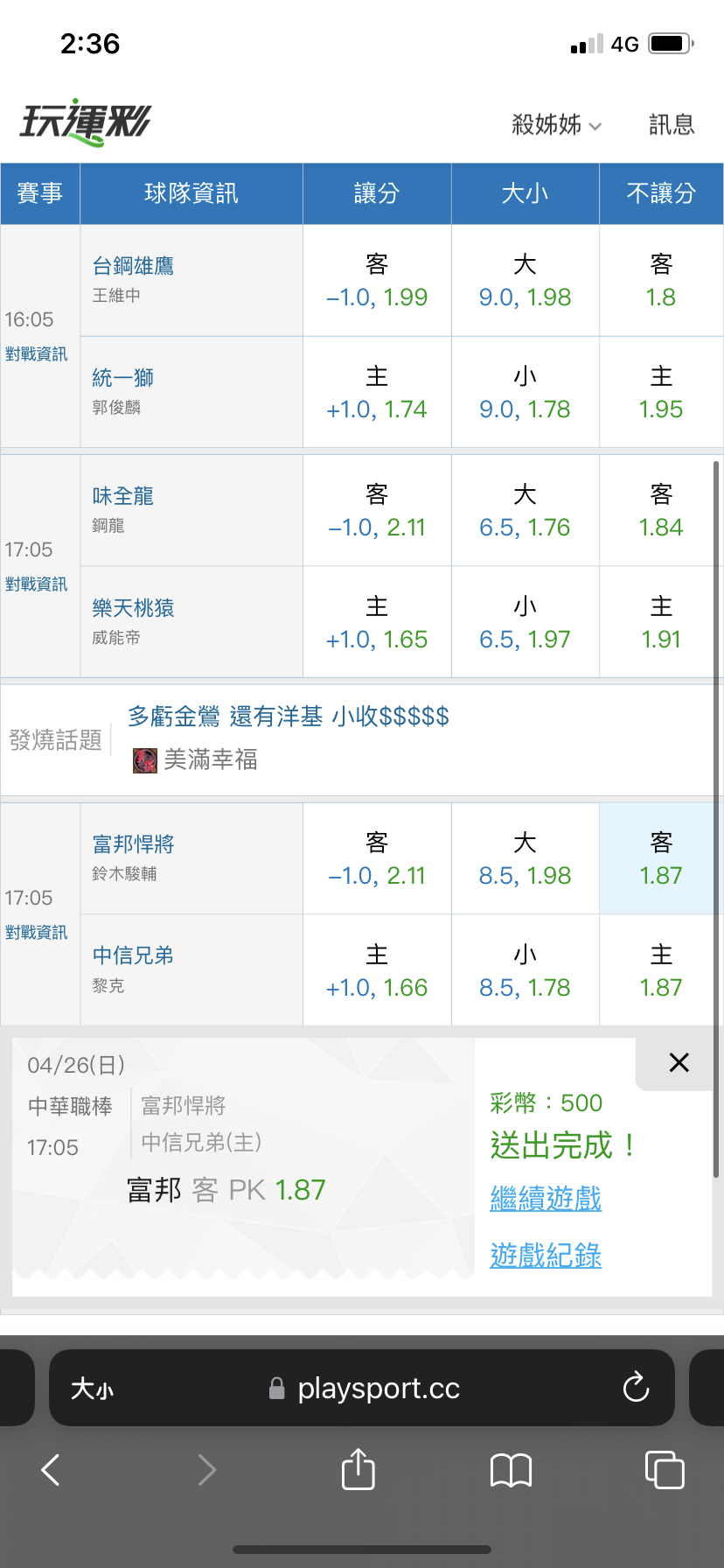Tap the playsport.cc address bar
The width and height of the screenshot is (724, 1568).
tap(376, 1389)
